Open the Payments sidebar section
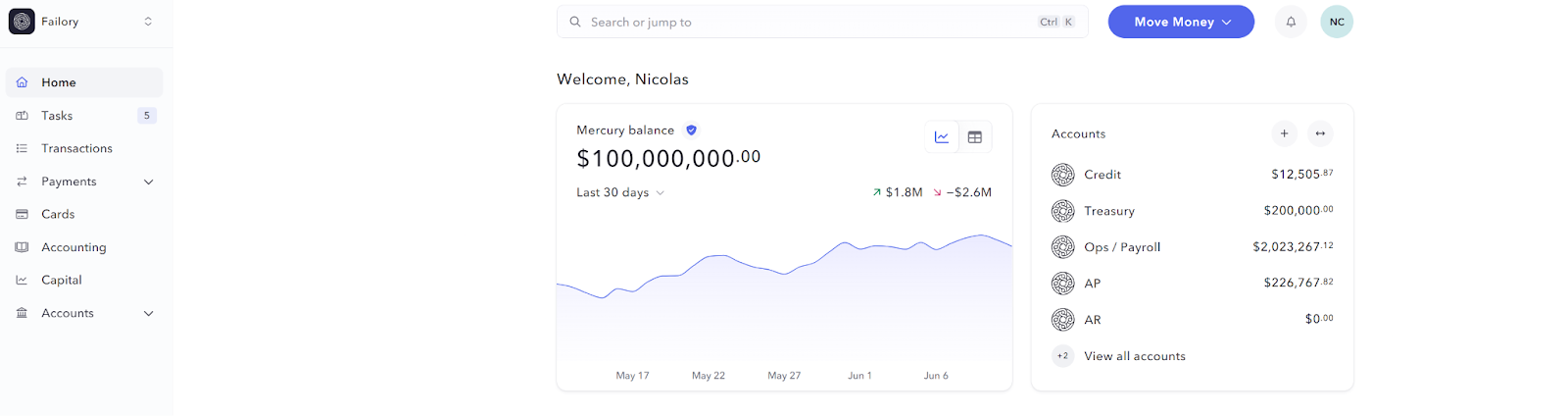Viewport: 1568px width, 416px height. [84, 182]
